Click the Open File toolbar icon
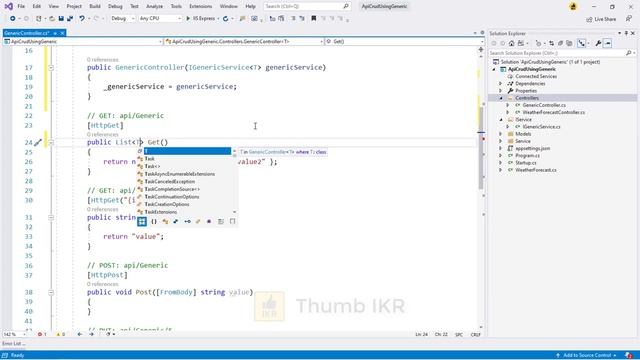Viewport: 640px width, 360px height. click(x=52, y=18)
